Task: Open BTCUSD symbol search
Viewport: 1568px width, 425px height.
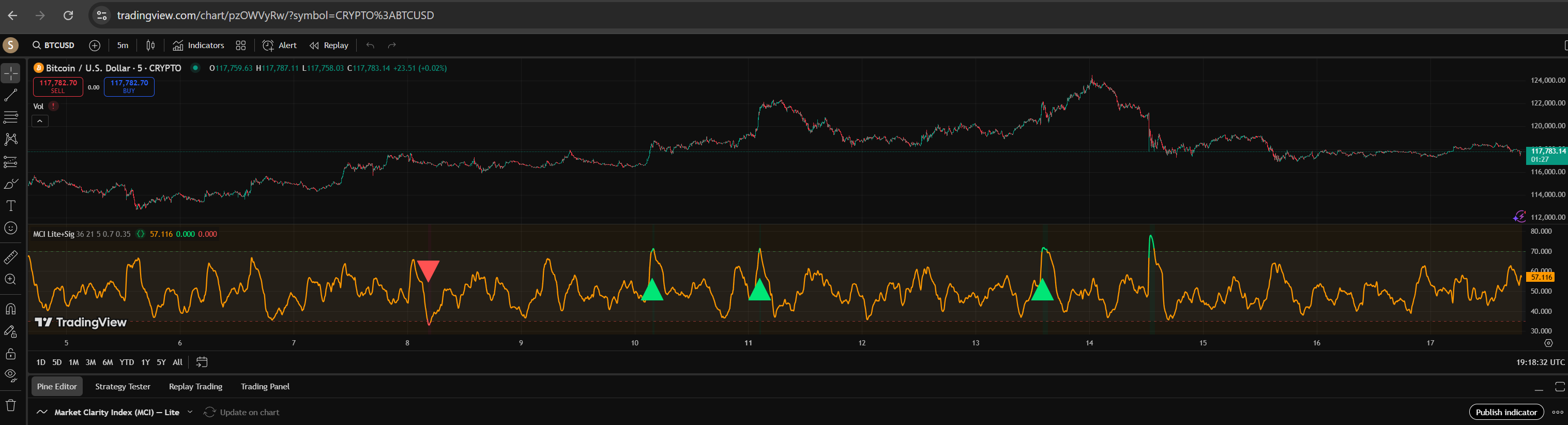Action: click(54, 45)
